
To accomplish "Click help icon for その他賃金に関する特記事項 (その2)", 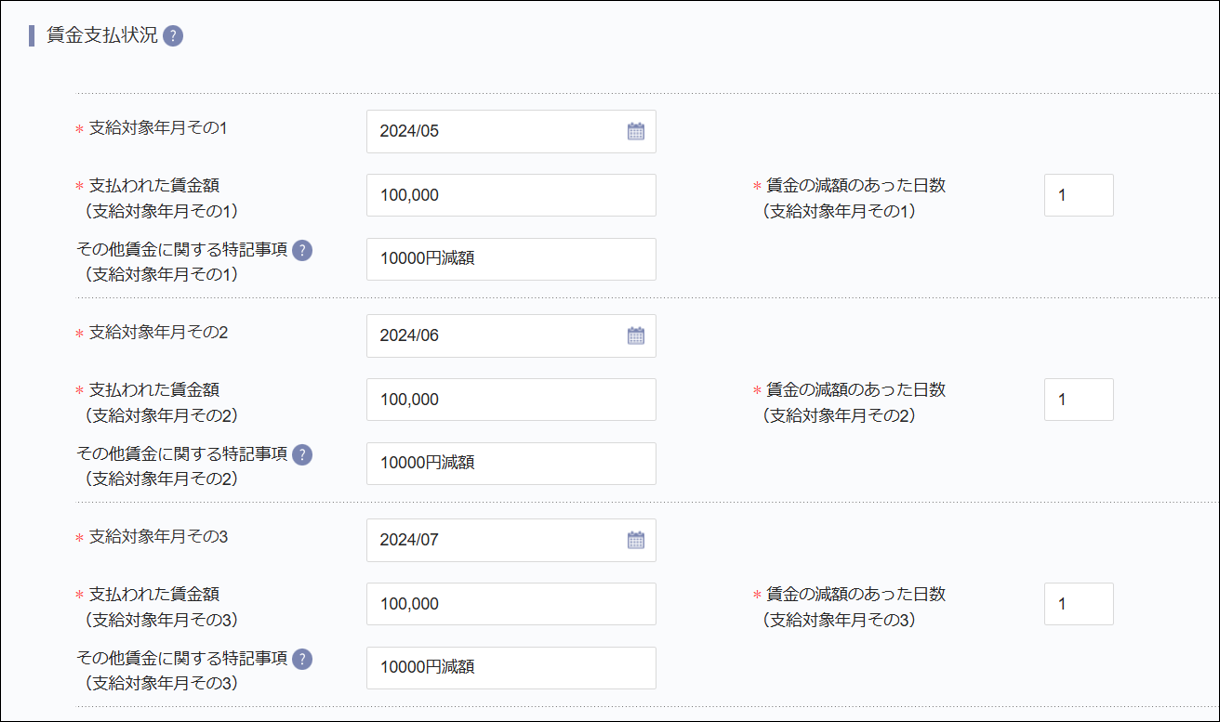I will pyautogui.click(x=302, y=454).
